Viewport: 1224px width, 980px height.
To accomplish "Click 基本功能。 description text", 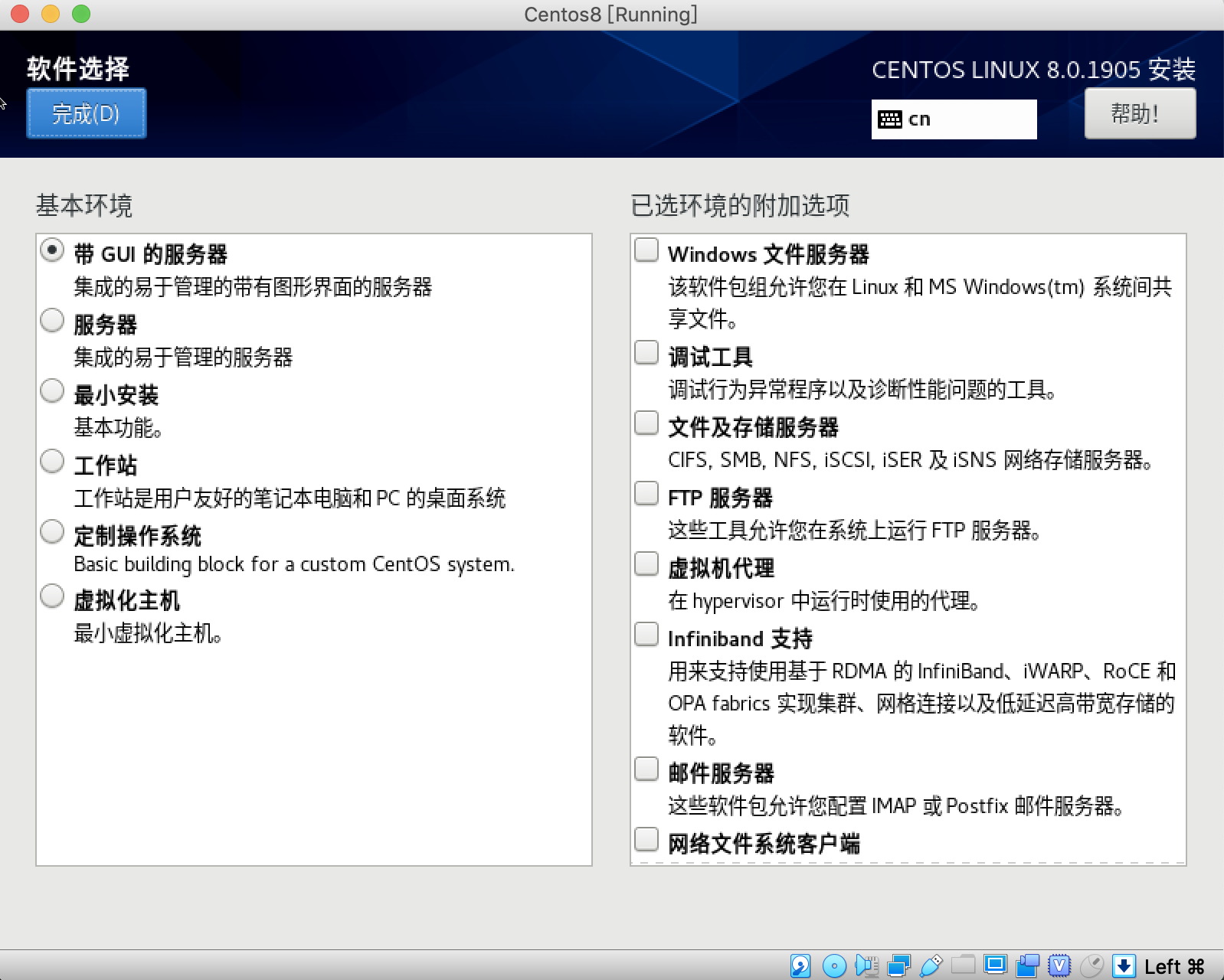I will point(117,428).
